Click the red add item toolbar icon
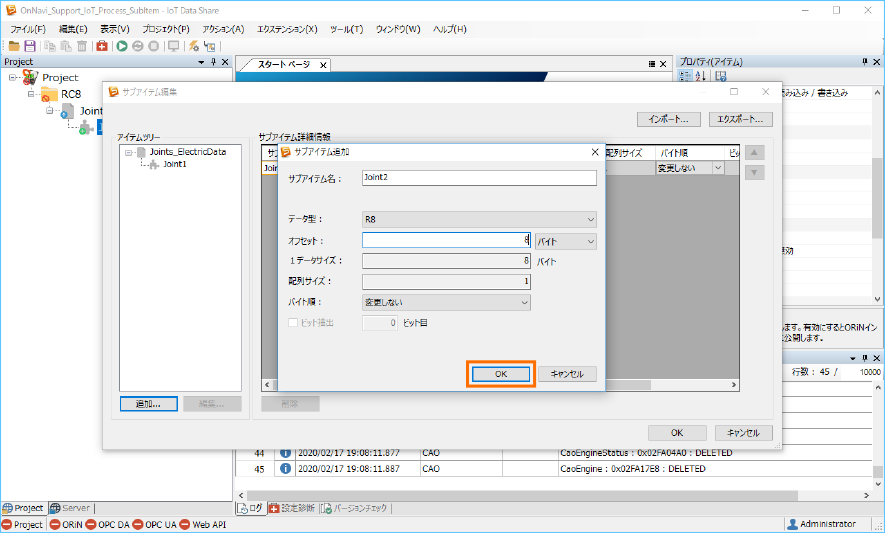This screenshot has height=533, width=885. pos(102,46)
